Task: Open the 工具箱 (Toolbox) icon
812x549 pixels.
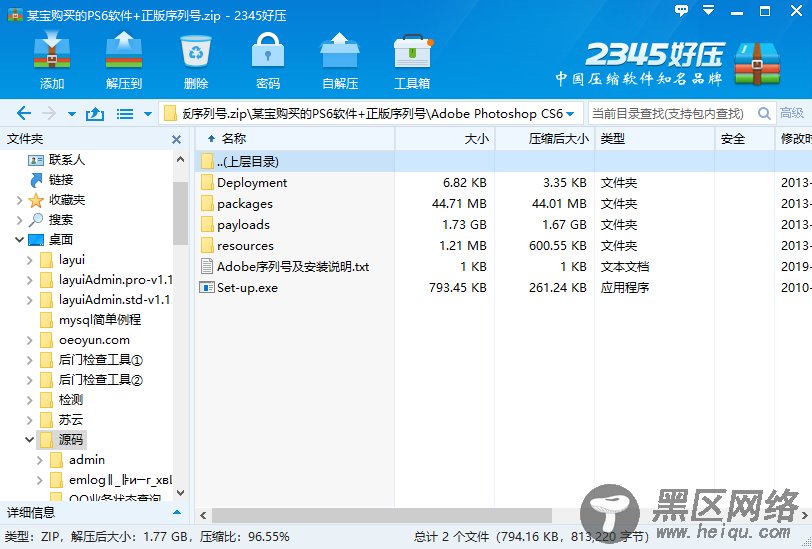Action: click(x=413, y=51)
